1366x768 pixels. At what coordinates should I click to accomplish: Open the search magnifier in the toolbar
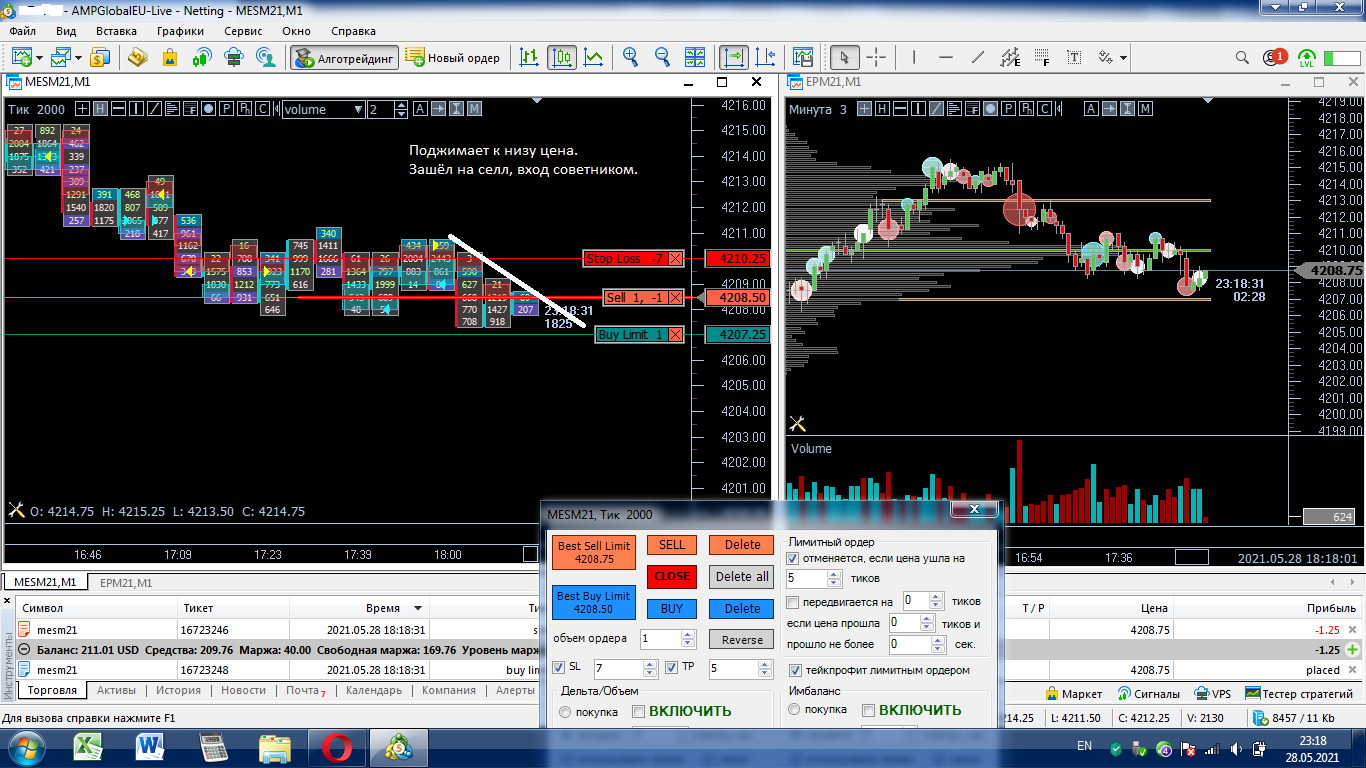tap(1242, 57)
